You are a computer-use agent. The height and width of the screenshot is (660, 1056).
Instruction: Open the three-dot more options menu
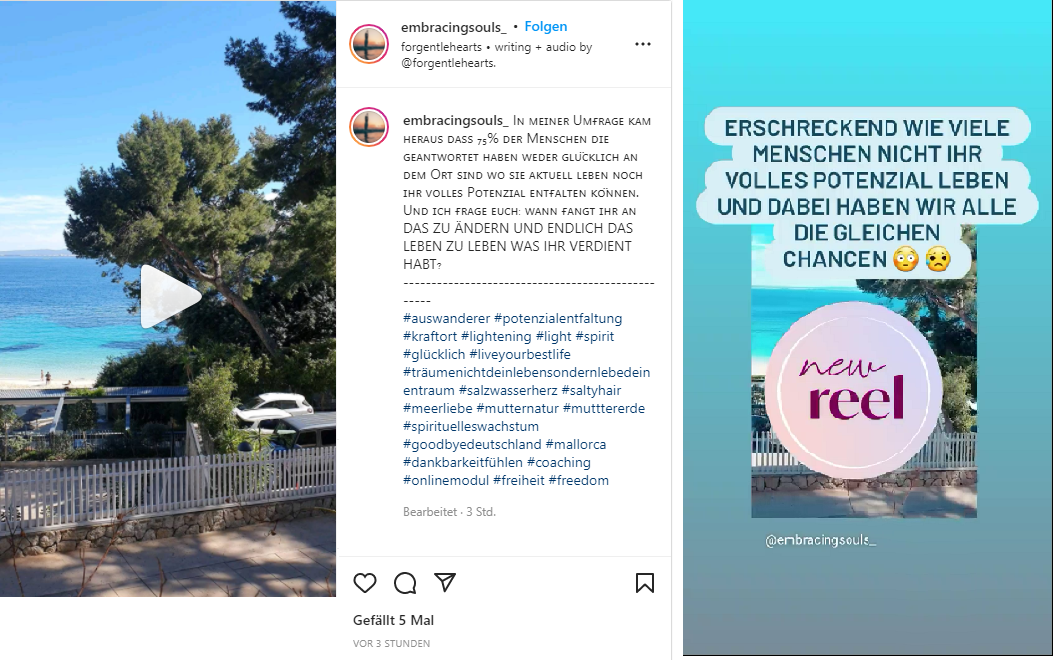click(x=642, y=44)
